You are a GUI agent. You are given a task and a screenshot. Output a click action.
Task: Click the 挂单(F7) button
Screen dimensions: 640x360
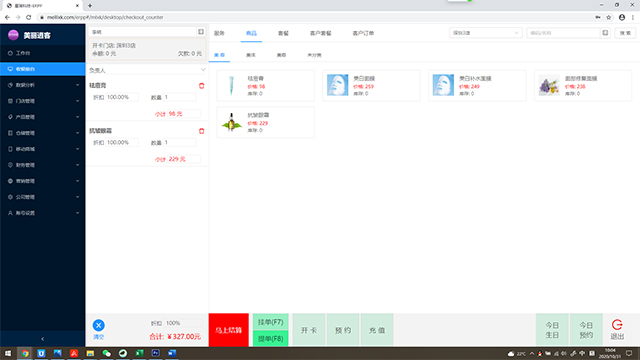coord(271,322)
